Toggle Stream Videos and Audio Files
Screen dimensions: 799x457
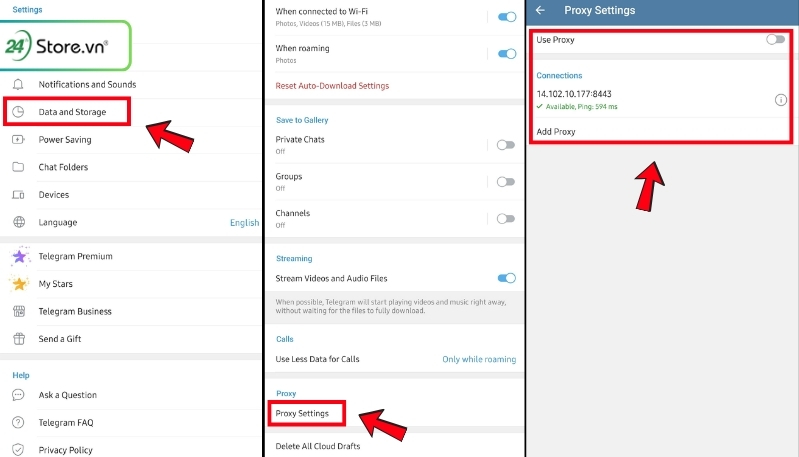tap(507, 278)
